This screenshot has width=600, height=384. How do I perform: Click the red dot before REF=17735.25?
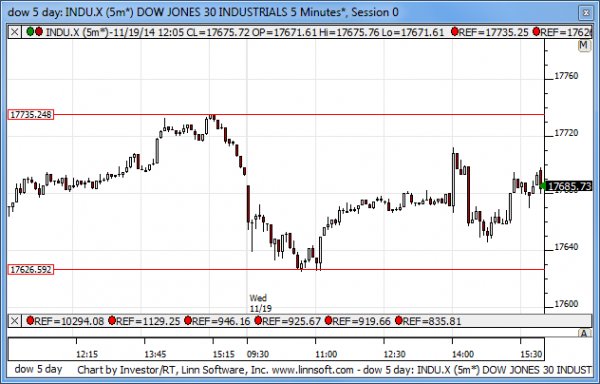pos(455,32)
